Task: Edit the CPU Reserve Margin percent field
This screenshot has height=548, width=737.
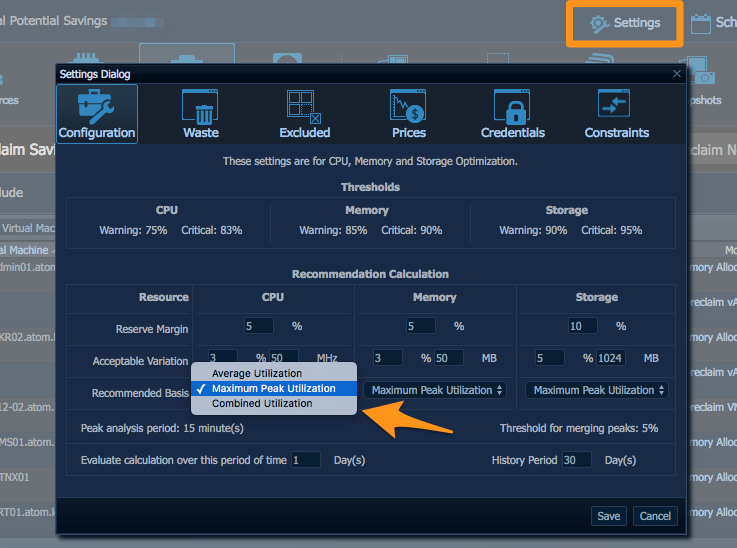Action: point(259,326)
